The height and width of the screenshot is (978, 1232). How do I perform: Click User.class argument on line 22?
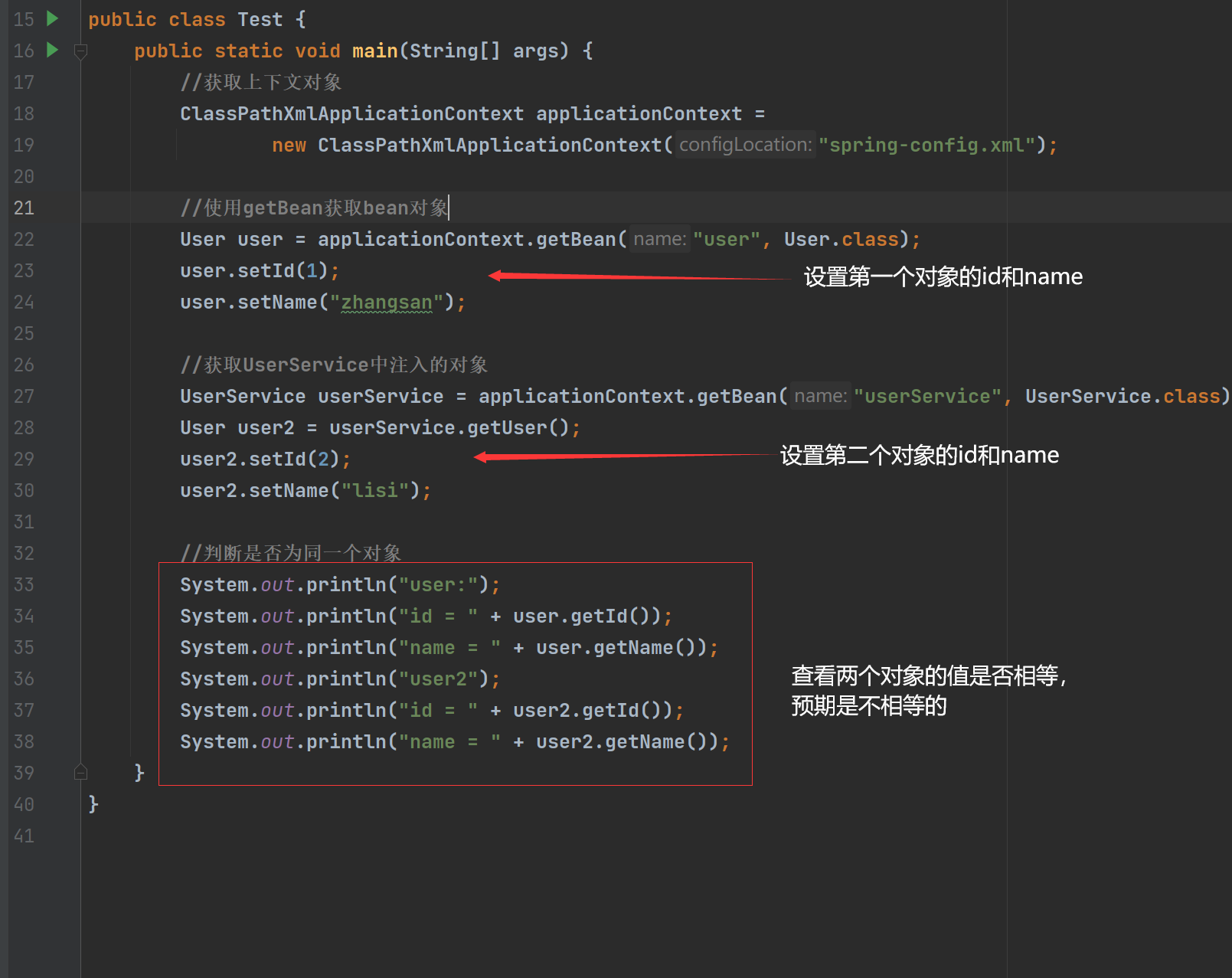coord(841,239)
